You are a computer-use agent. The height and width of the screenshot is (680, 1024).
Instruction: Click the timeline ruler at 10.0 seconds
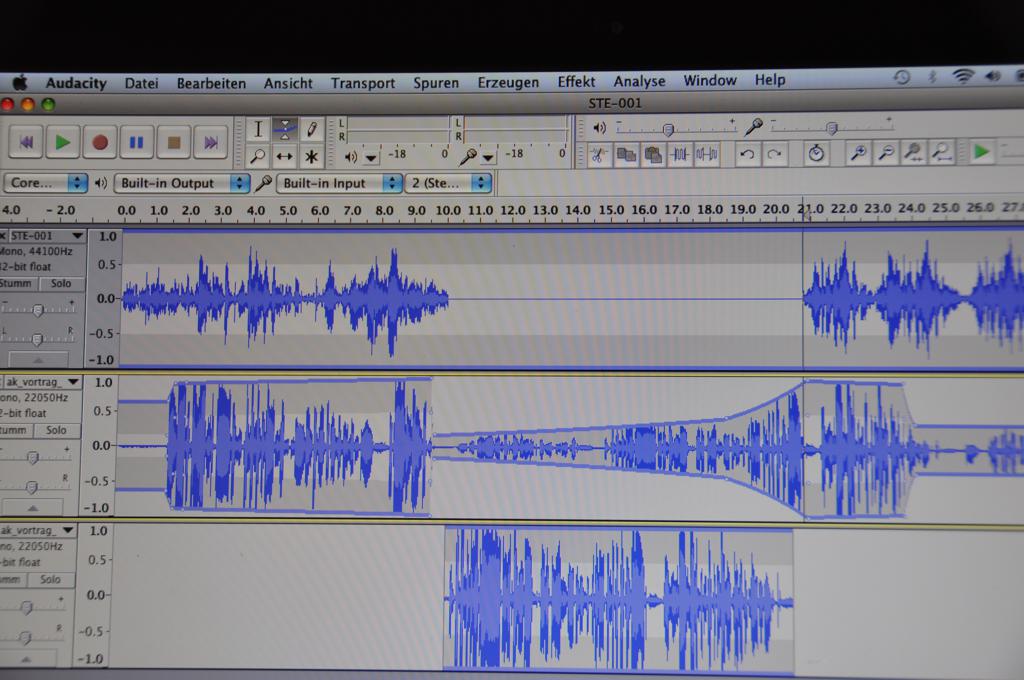448,210
